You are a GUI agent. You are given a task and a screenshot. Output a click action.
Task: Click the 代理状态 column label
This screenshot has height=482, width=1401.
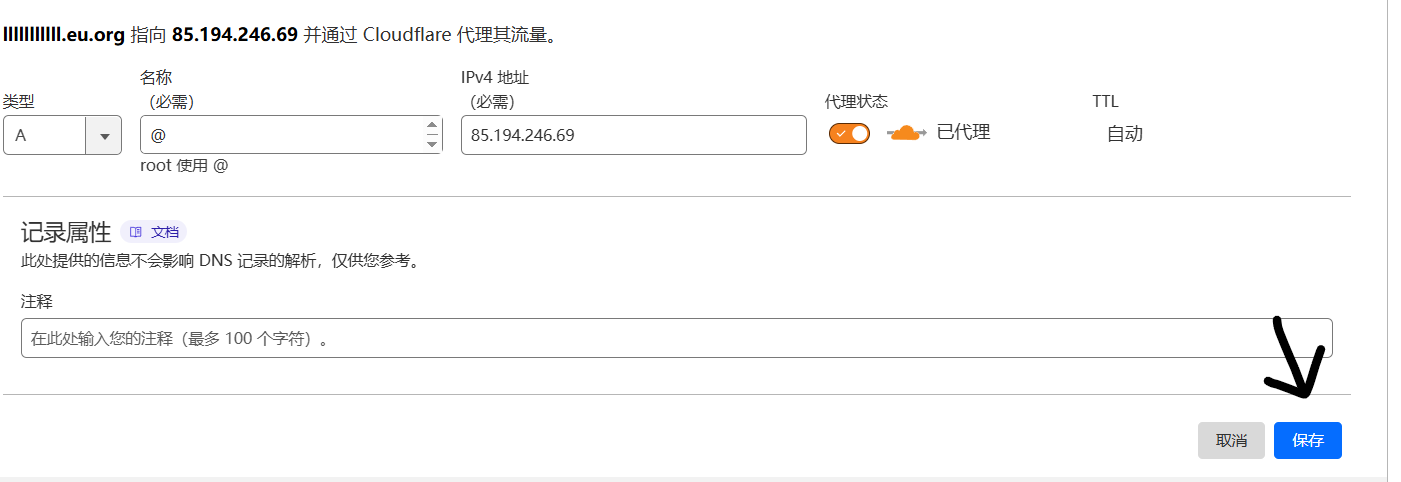[x=856, y=101]
